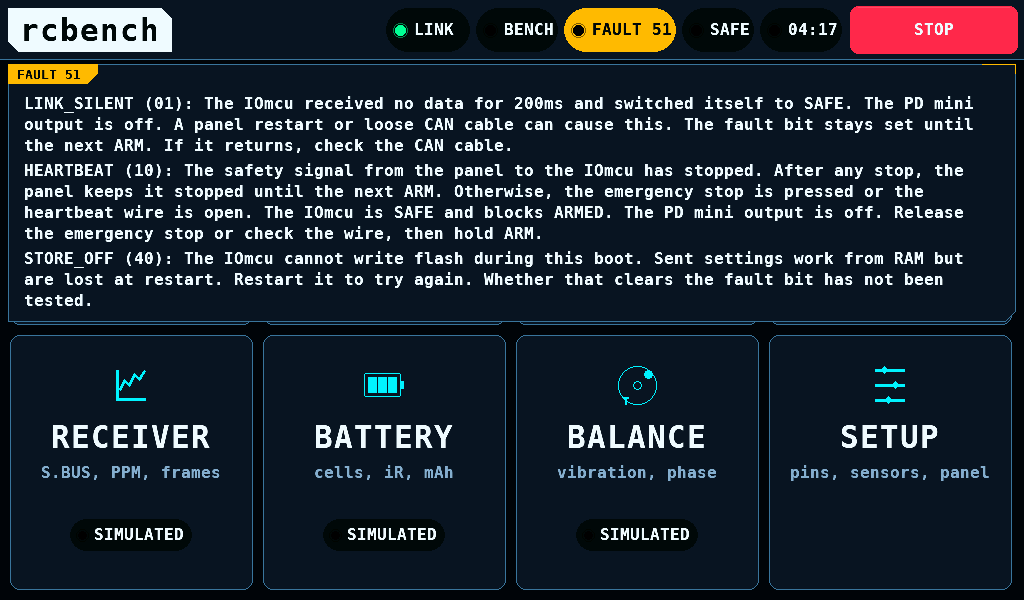Click the Battery icon
The image size is (1024, 600).
(x=384, y=385)
